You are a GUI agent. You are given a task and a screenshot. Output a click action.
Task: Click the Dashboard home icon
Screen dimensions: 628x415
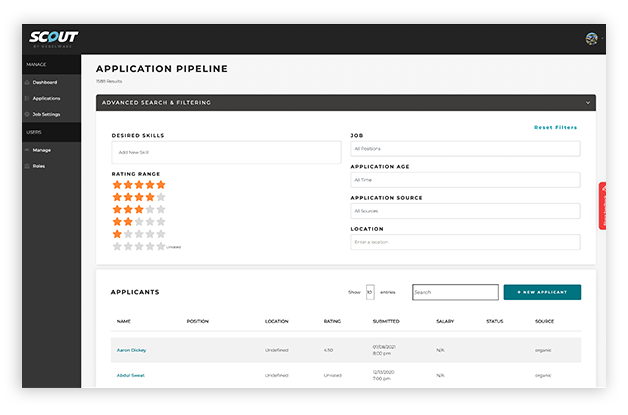(x=27, y=82)
